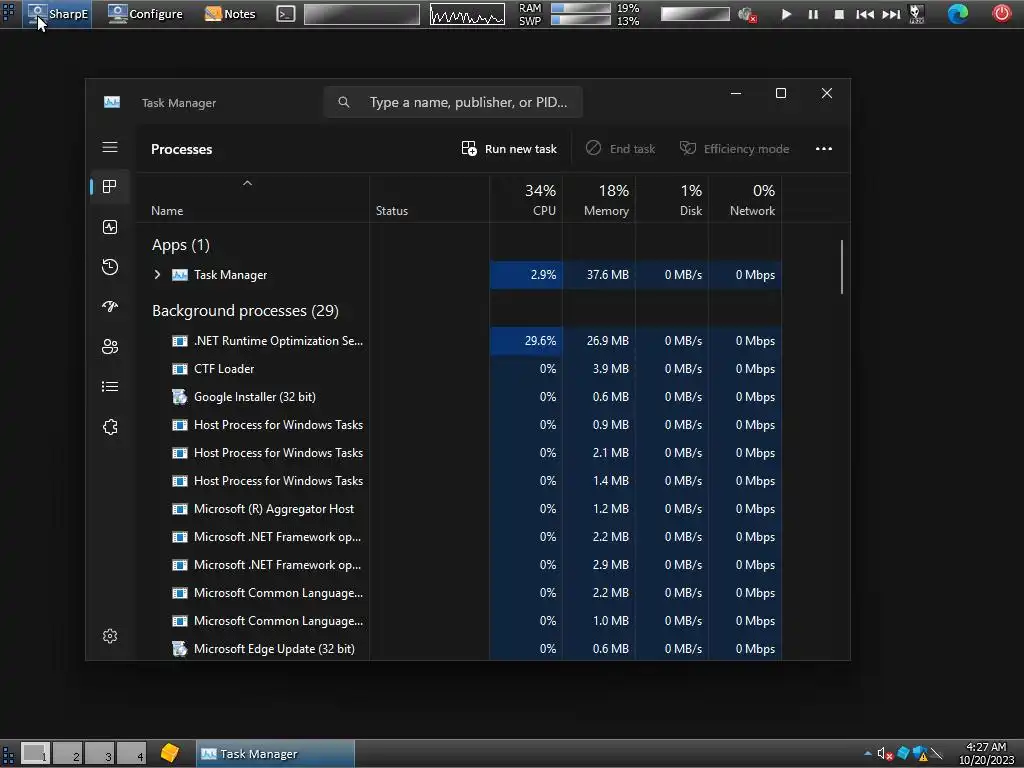Click the blue cube tray icon

(903, 753)
